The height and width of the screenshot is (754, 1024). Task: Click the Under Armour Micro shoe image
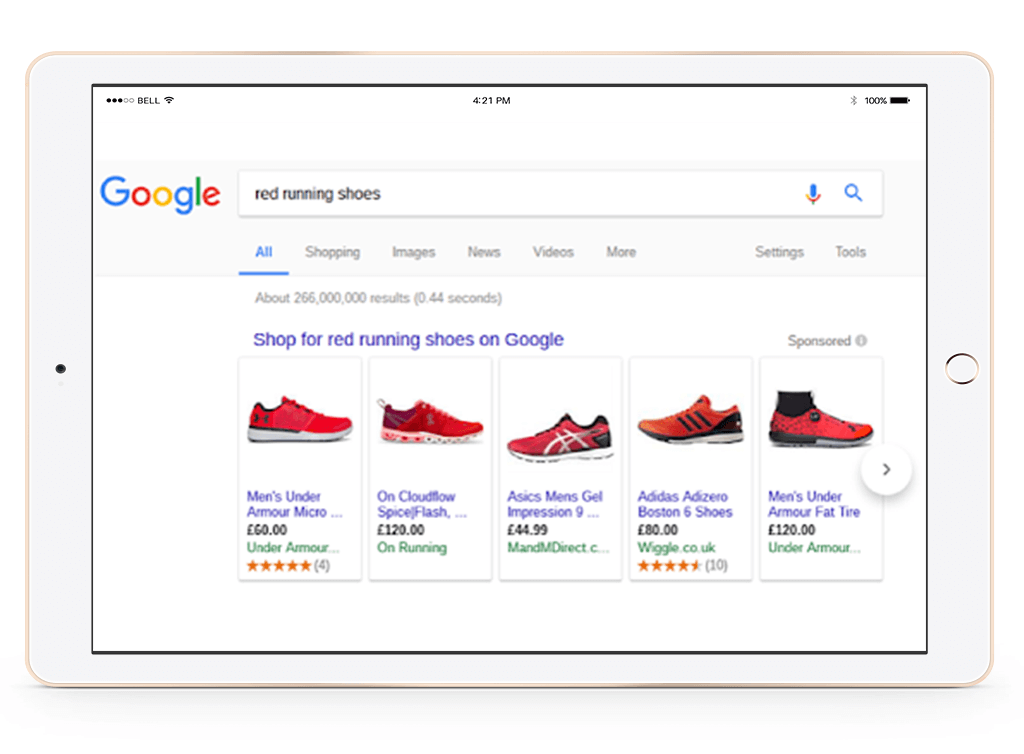click(300, 419)
